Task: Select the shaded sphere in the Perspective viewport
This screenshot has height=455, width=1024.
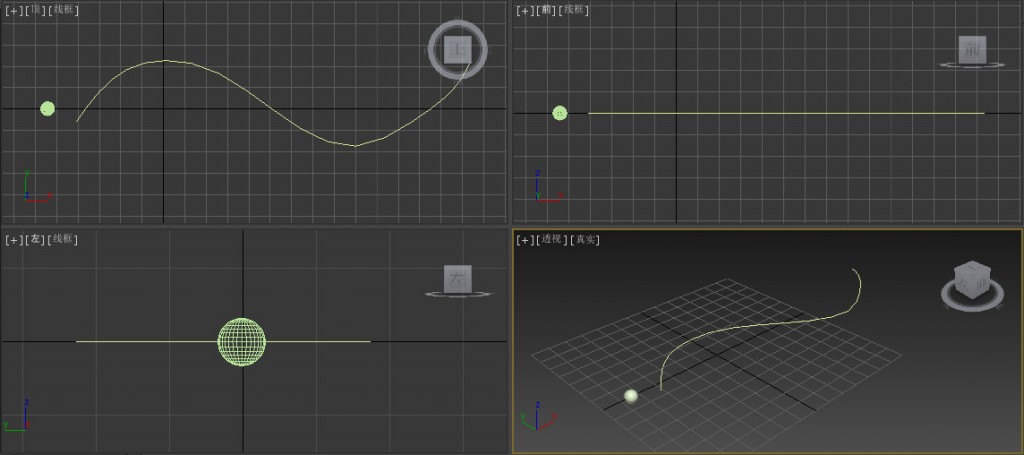Action: (x=630, y=396)
